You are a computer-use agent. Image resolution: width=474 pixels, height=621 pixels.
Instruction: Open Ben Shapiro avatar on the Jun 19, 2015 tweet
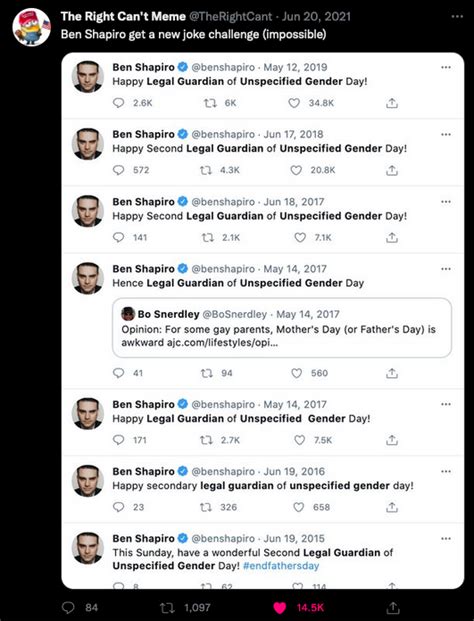pyautogui.click(x=88, y=548)
